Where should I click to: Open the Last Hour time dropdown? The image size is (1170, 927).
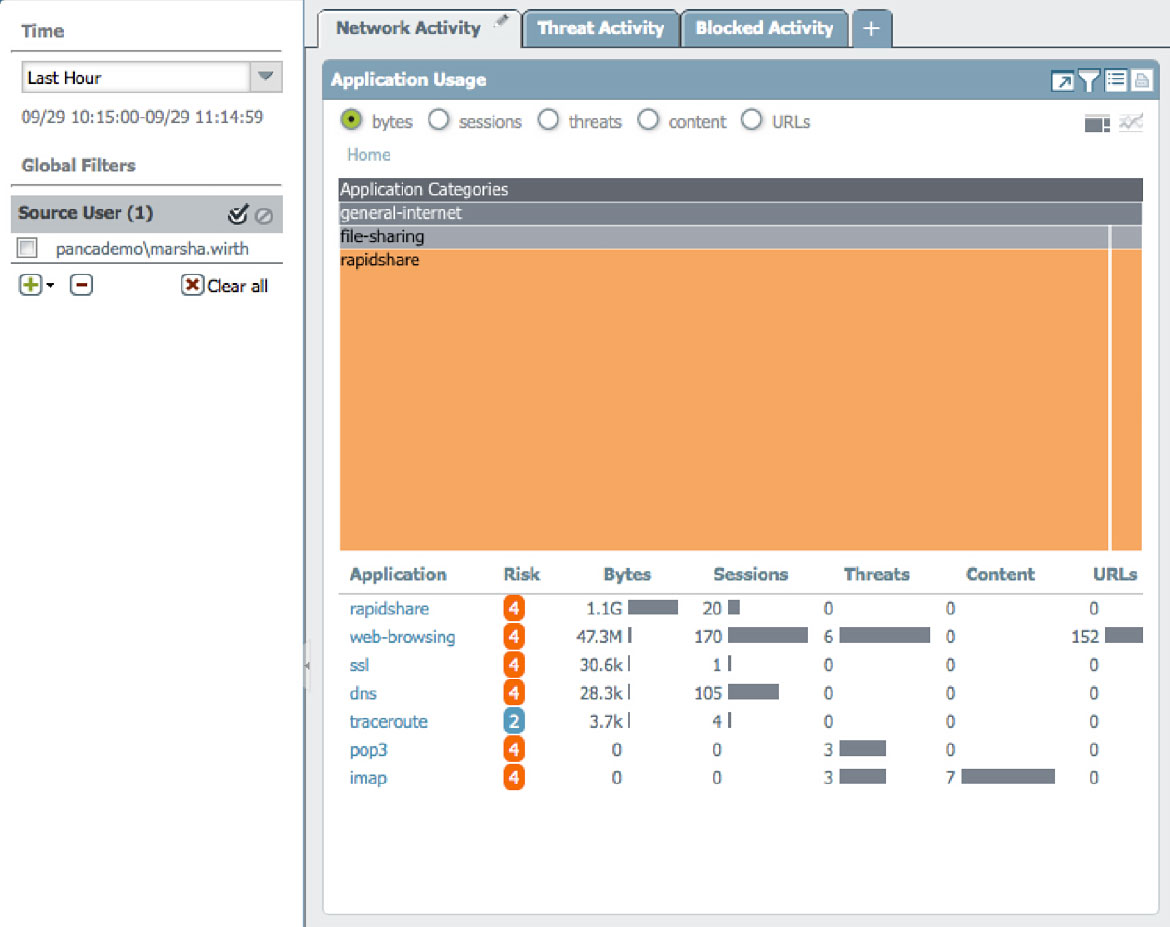[265, 77]
